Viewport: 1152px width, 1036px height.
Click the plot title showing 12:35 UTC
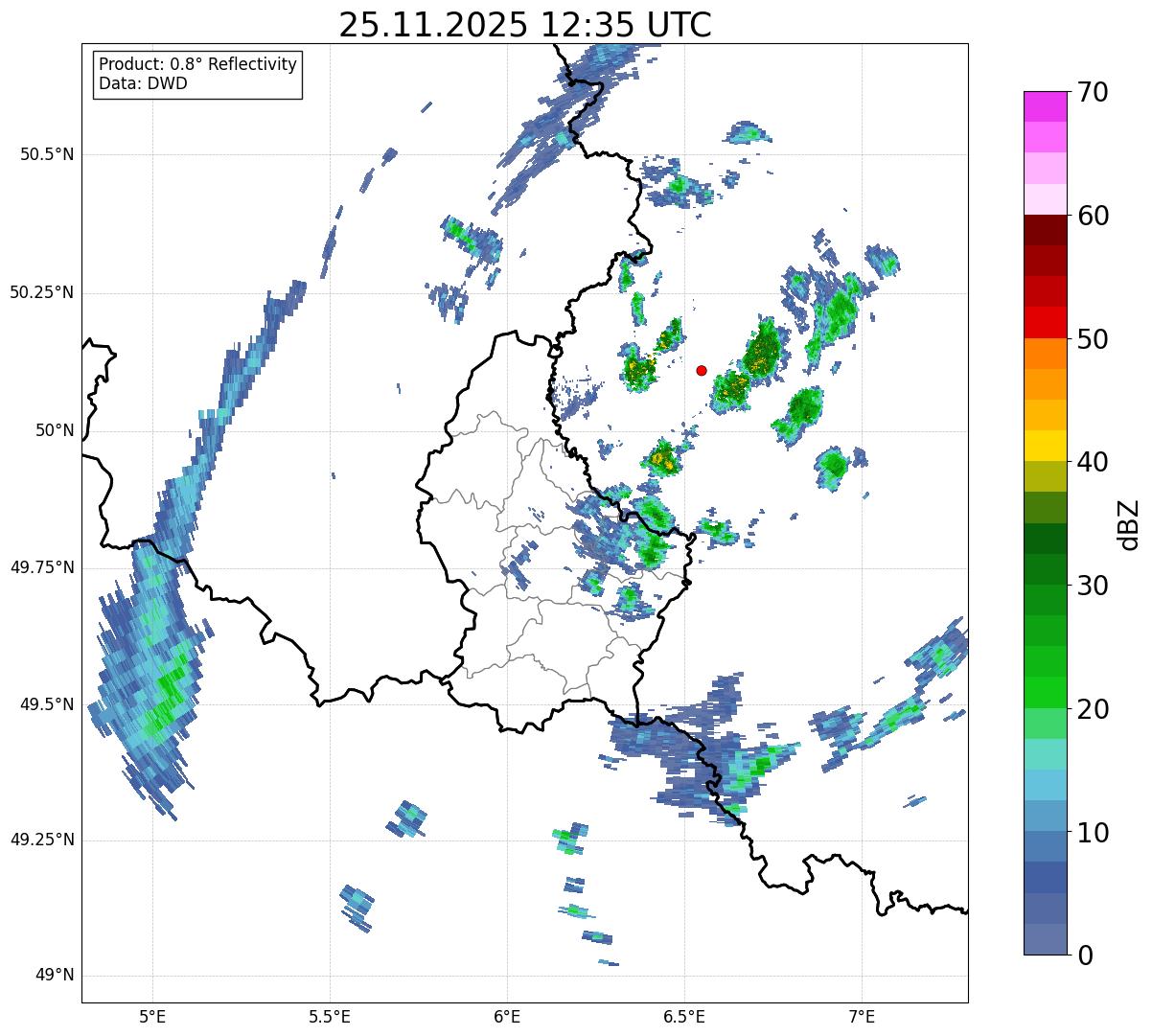click(525, 25)
